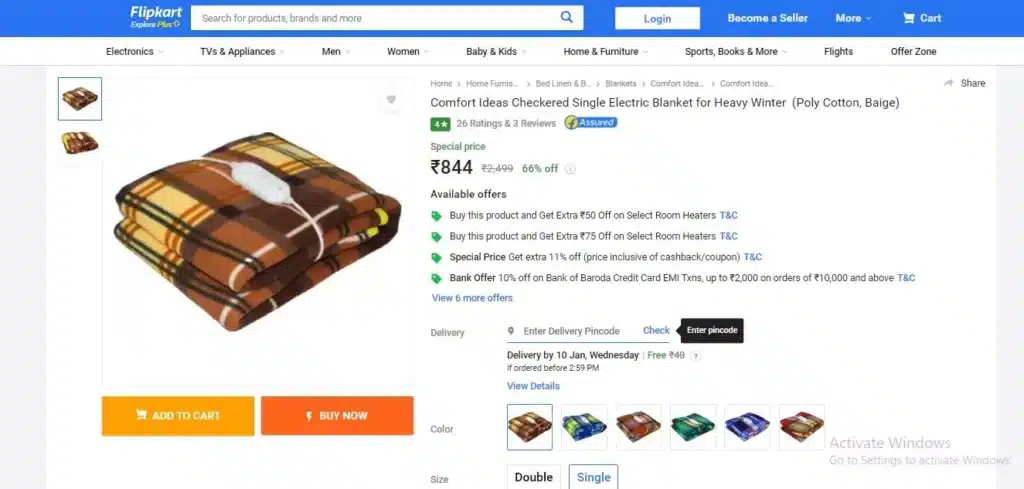The width and height of the screenshot is (1024, 489).
Task: Click the Flipkart Assured badge
Action: pos(590,122)
